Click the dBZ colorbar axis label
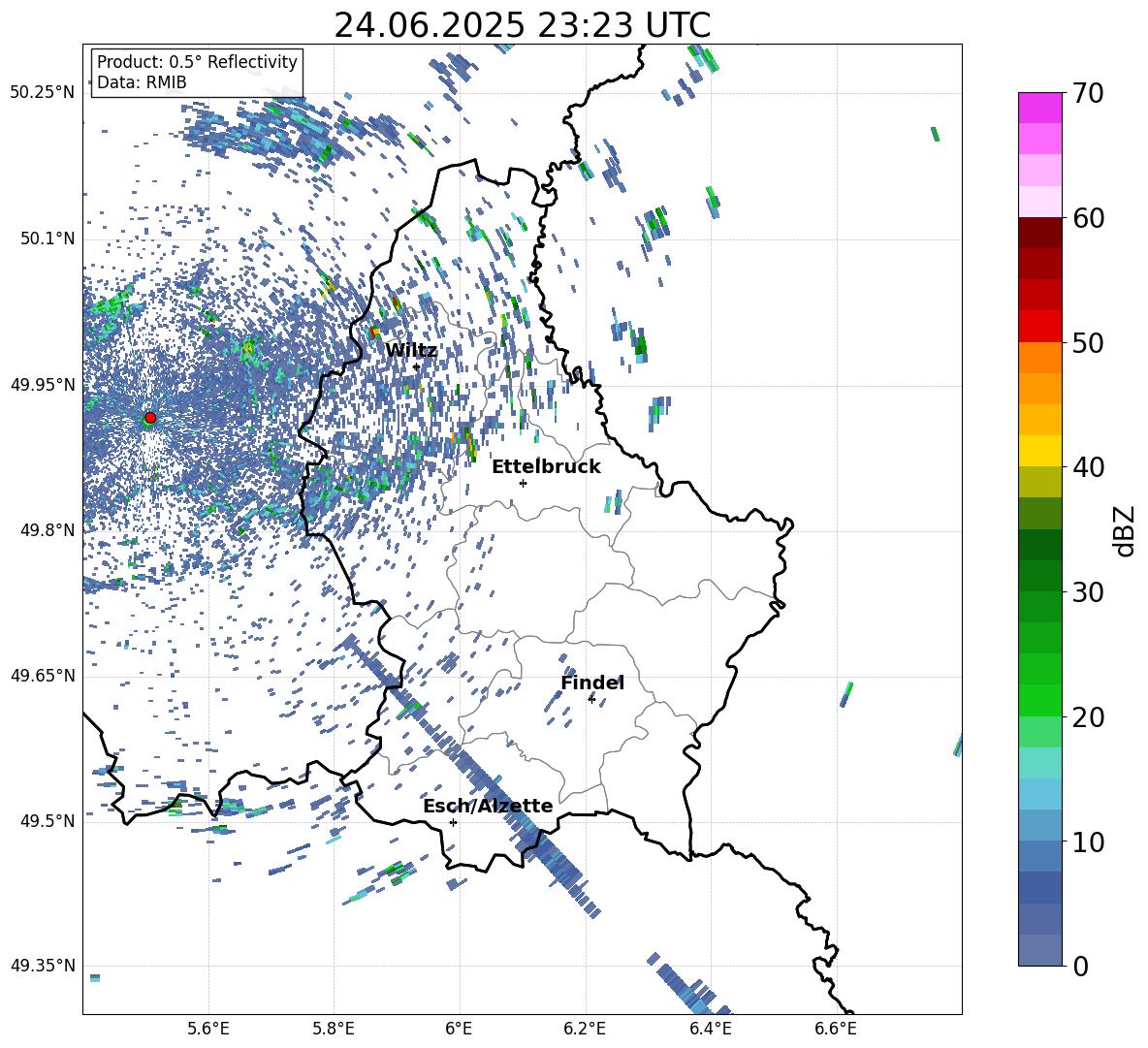Screen dimensions: 1148x1048 click(x=1126, y=530)
